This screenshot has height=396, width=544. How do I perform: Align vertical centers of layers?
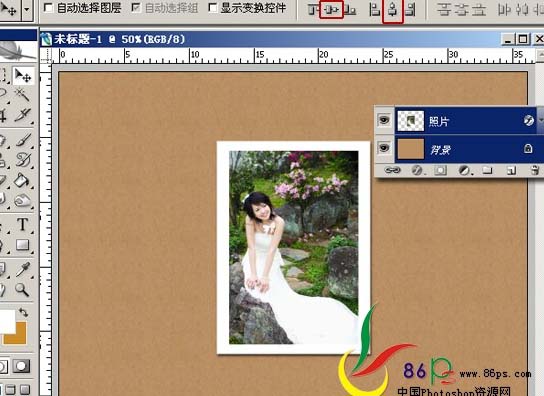331,10
